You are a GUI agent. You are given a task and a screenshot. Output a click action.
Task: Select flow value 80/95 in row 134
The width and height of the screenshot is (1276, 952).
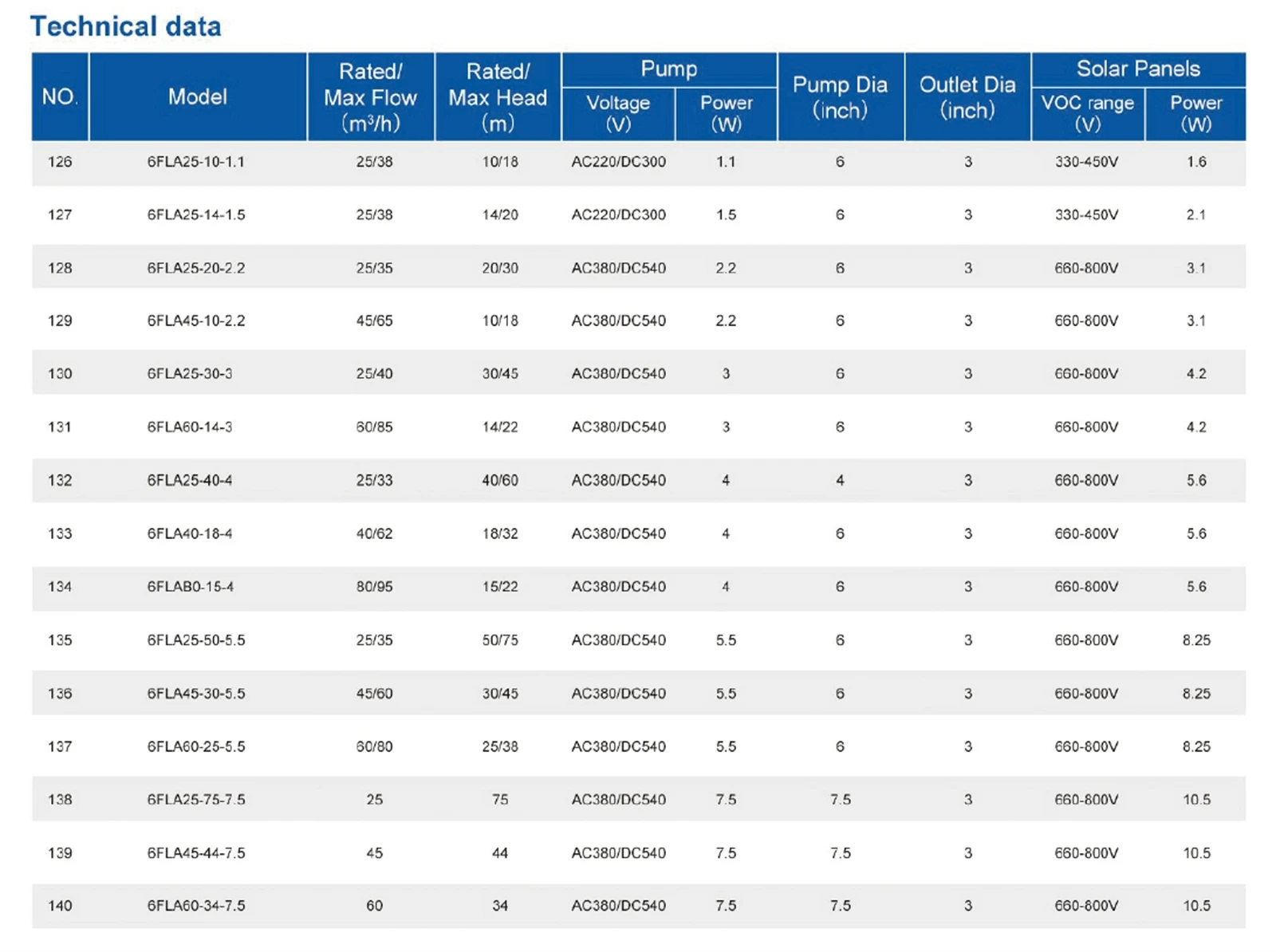point(374,587)
